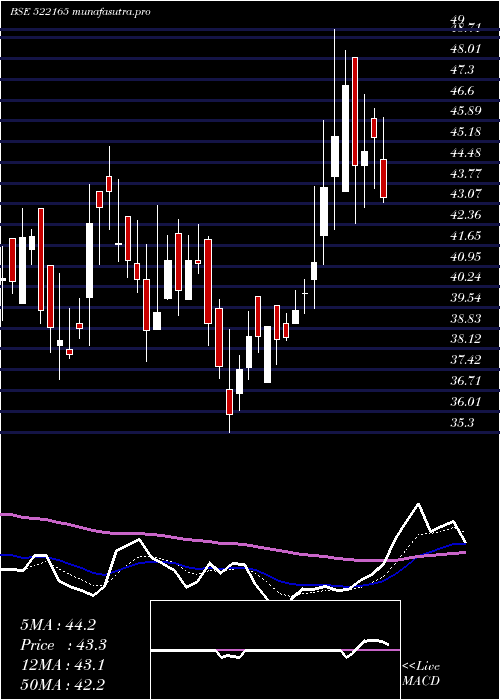Click the 35.3 price axis label
Image resolution: width=500 pixels, height=700 pixels.
(x=462, y=422)
